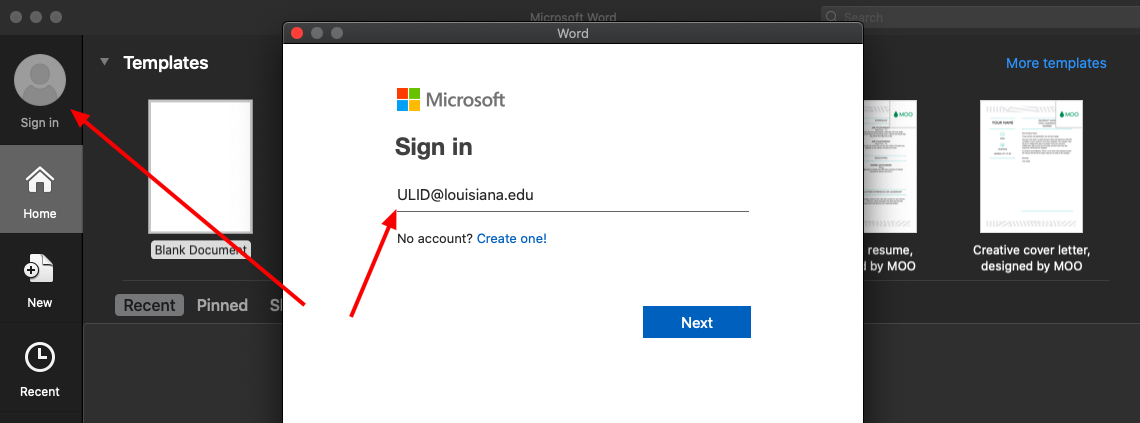Click the email field showing ULID@louisiana.edu
The width and height of the screenshot is (1140, 423).
(x=573, y=196)
